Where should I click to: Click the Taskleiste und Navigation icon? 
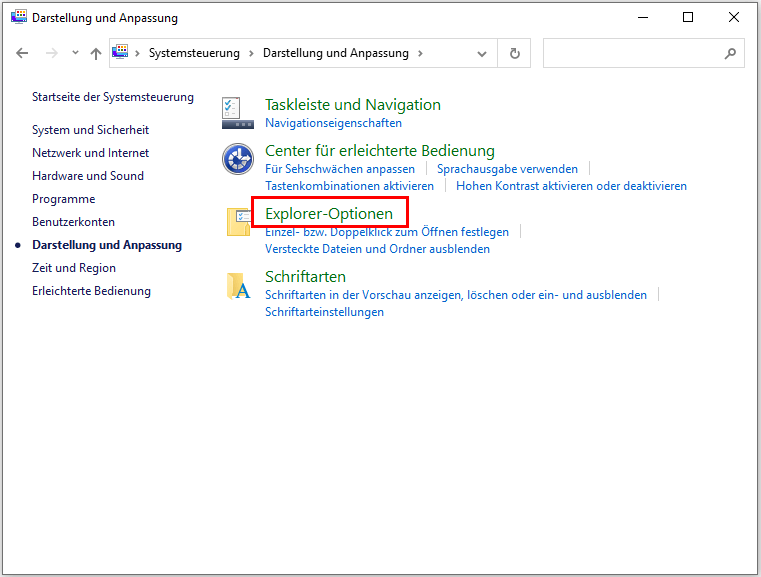[x=237, y=113]
